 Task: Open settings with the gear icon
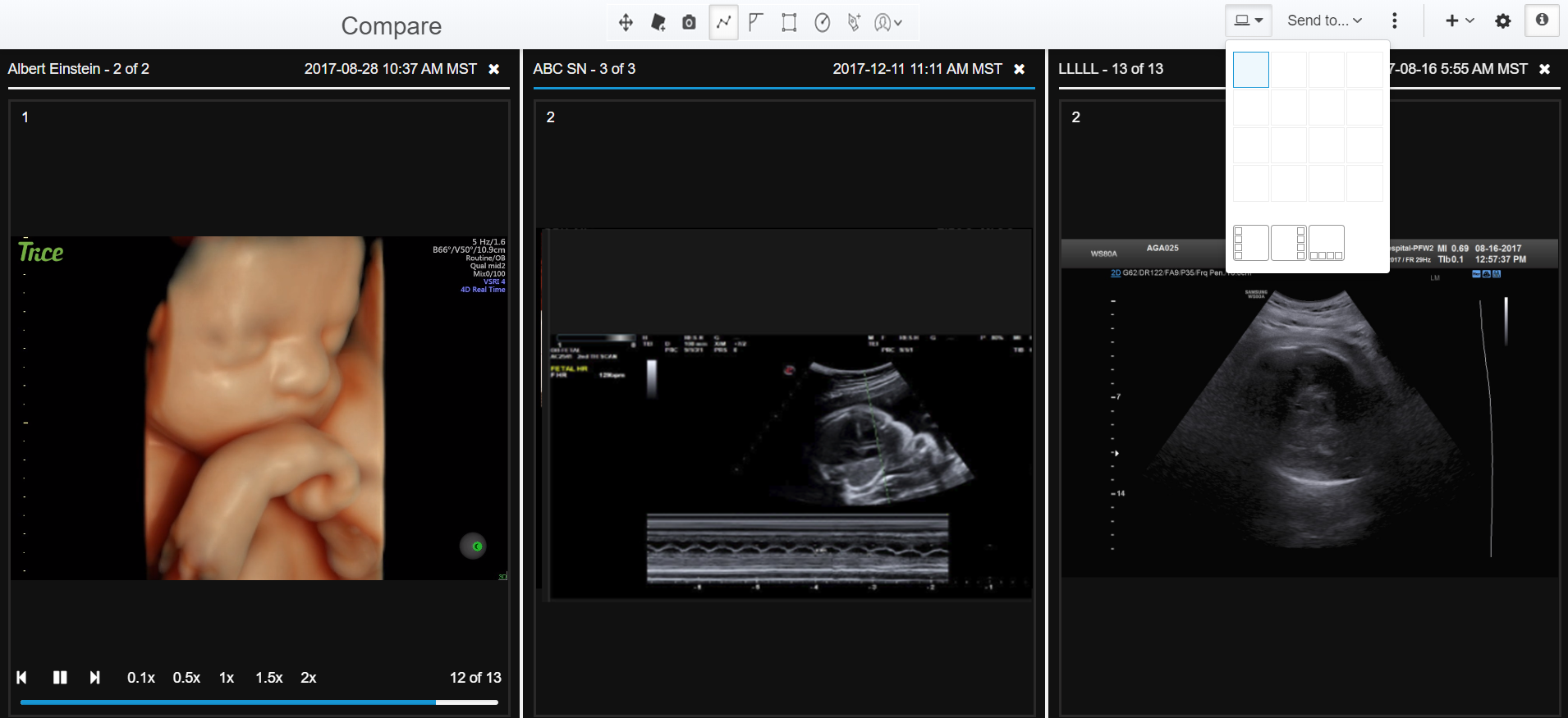pyautogui.click(x=1502, y=21)
